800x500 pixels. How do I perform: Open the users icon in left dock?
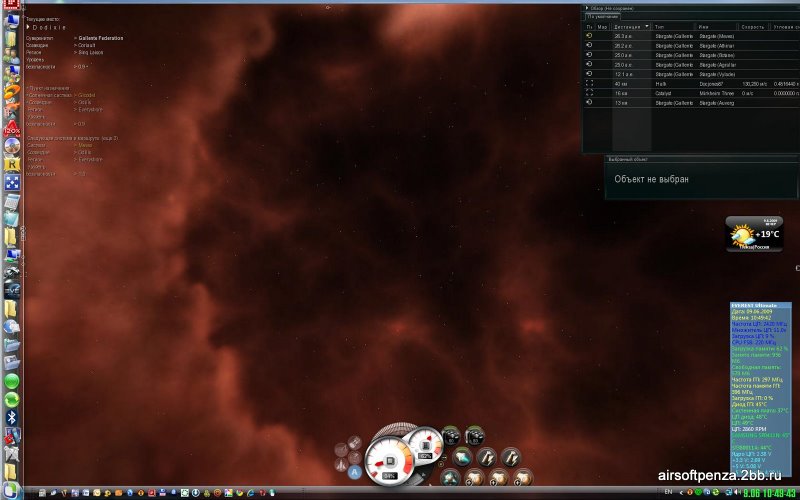click(12, 56)
